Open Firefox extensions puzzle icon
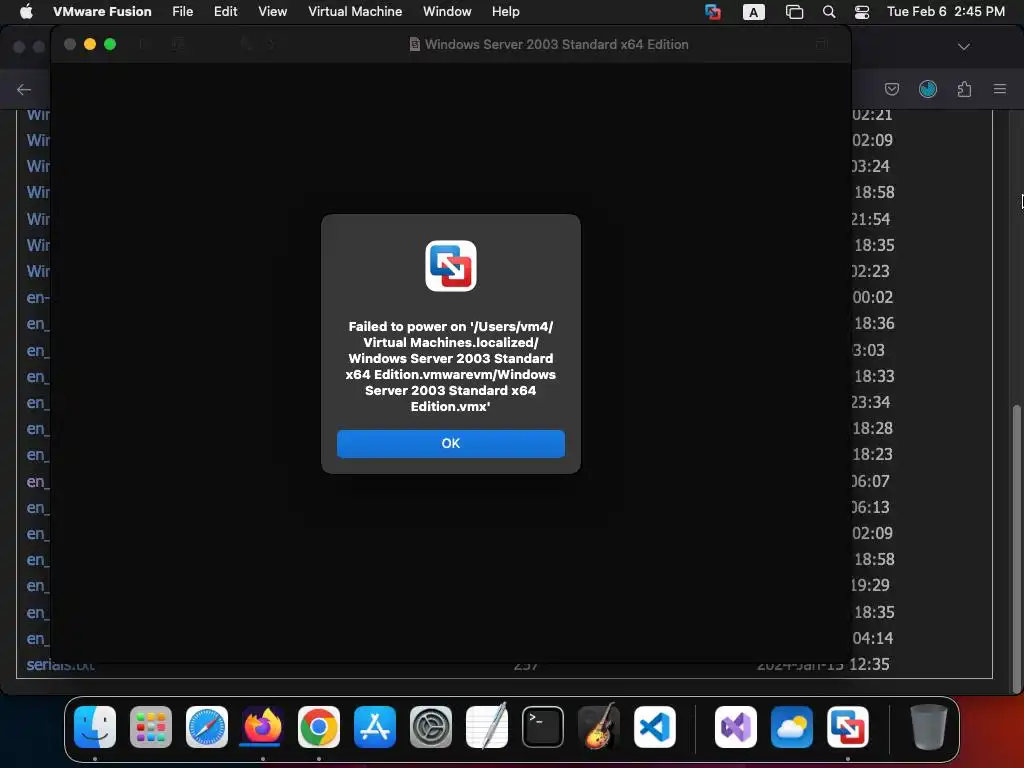The height and width of the screenshot is (768, 1024). 964,89
